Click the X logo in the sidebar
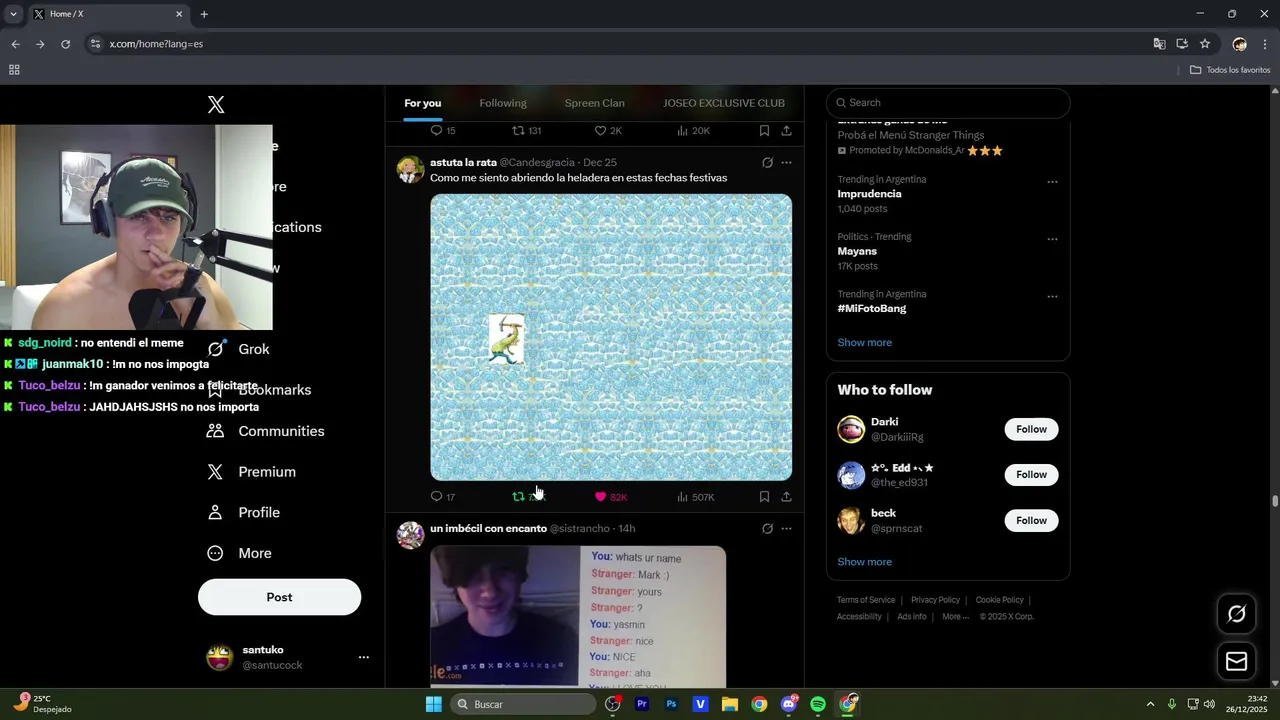Viewport: 1280px width, 720px height. click(216, 105)
